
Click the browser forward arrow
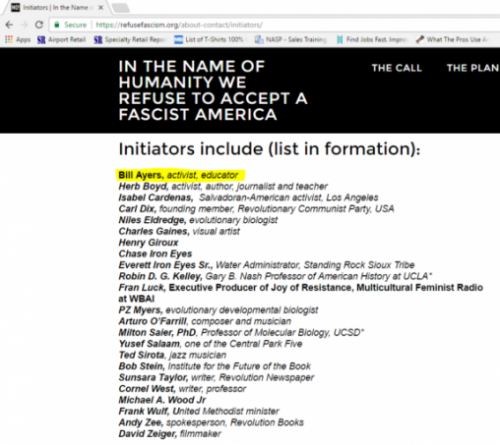pos(24,25)
